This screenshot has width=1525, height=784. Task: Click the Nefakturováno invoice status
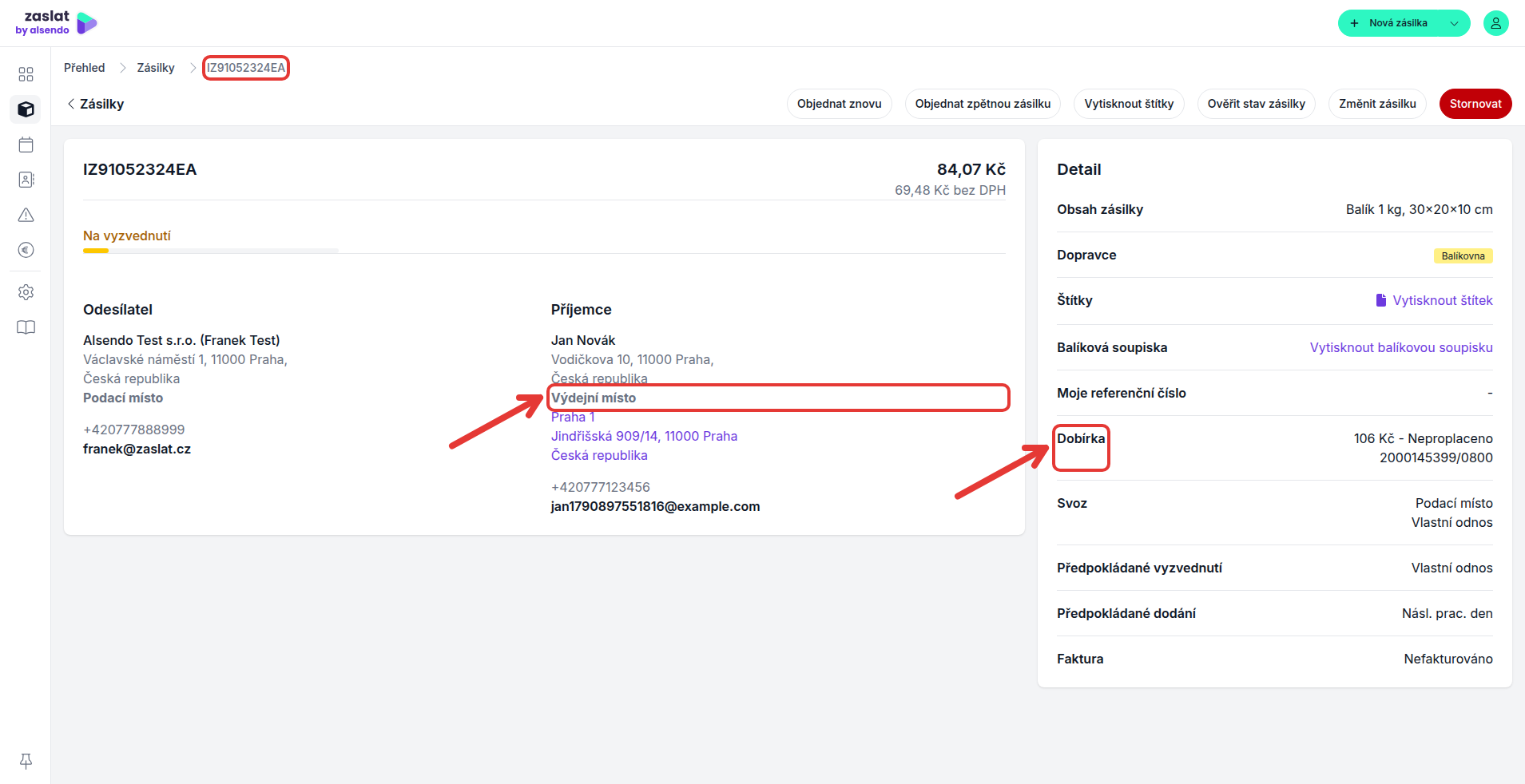(1448, 659)
